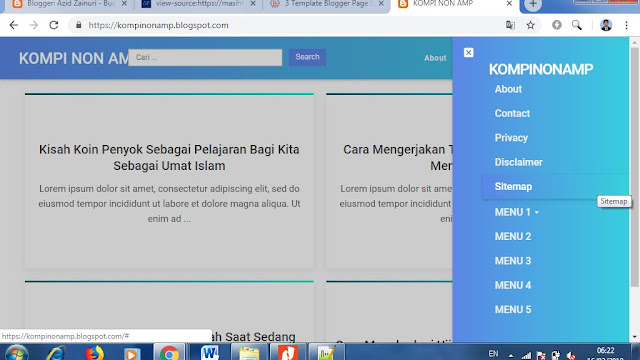The height and width of the screenshot is (360, 640).
Task: Select MENU 4 in the side menu
Action: (513, 285)
